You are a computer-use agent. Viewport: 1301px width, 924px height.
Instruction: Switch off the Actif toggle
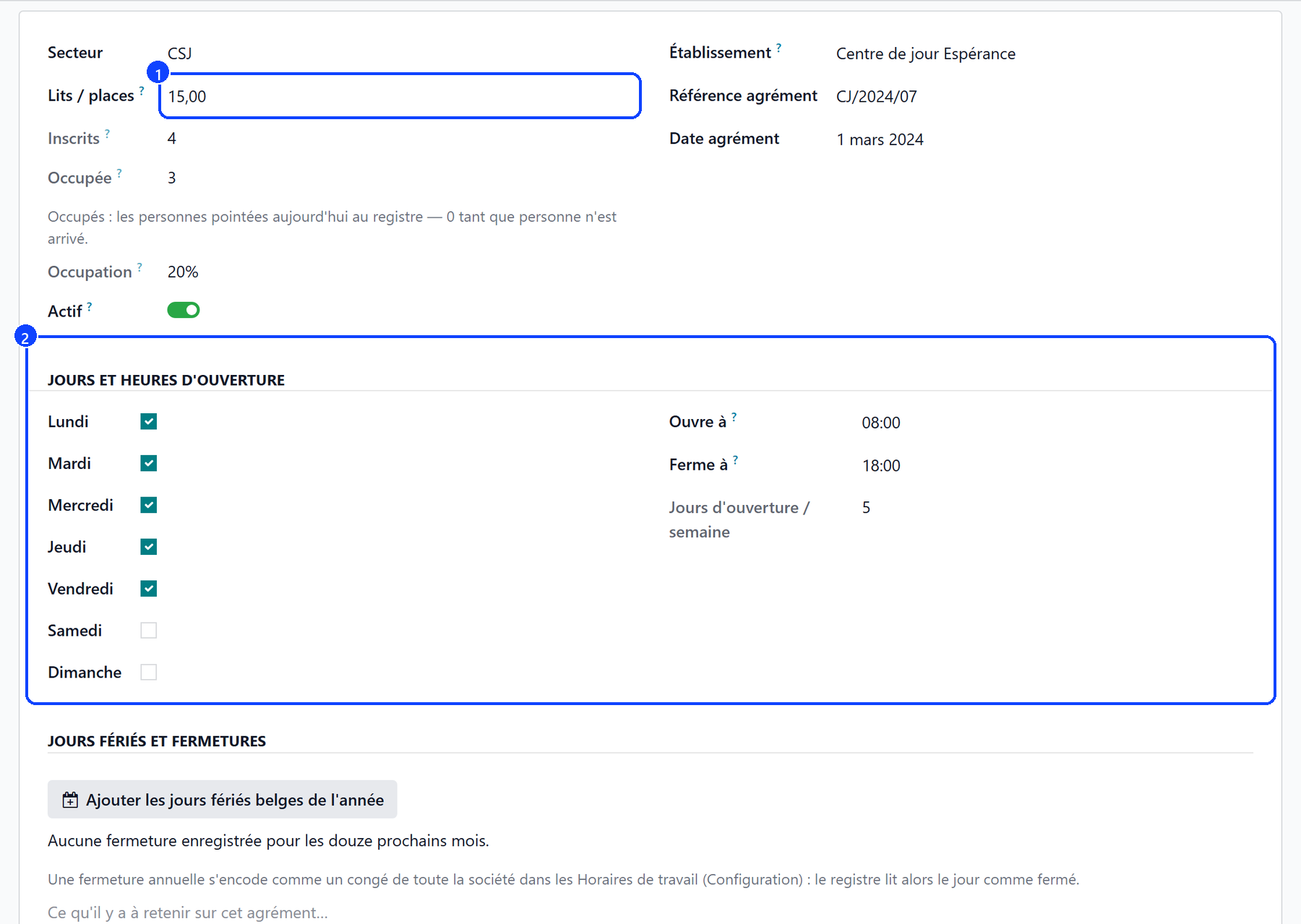point(184,310)
